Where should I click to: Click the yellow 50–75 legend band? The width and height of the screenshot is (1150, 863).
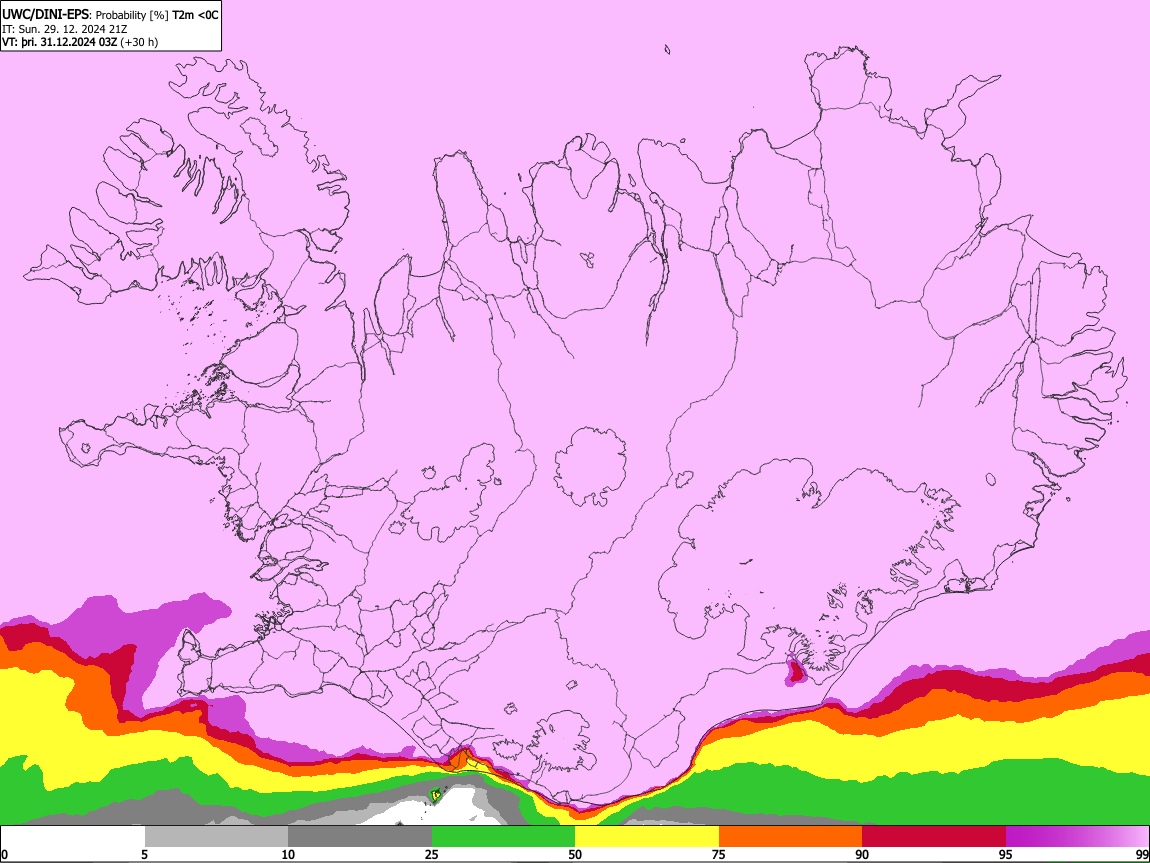click(x=647, y=837)
